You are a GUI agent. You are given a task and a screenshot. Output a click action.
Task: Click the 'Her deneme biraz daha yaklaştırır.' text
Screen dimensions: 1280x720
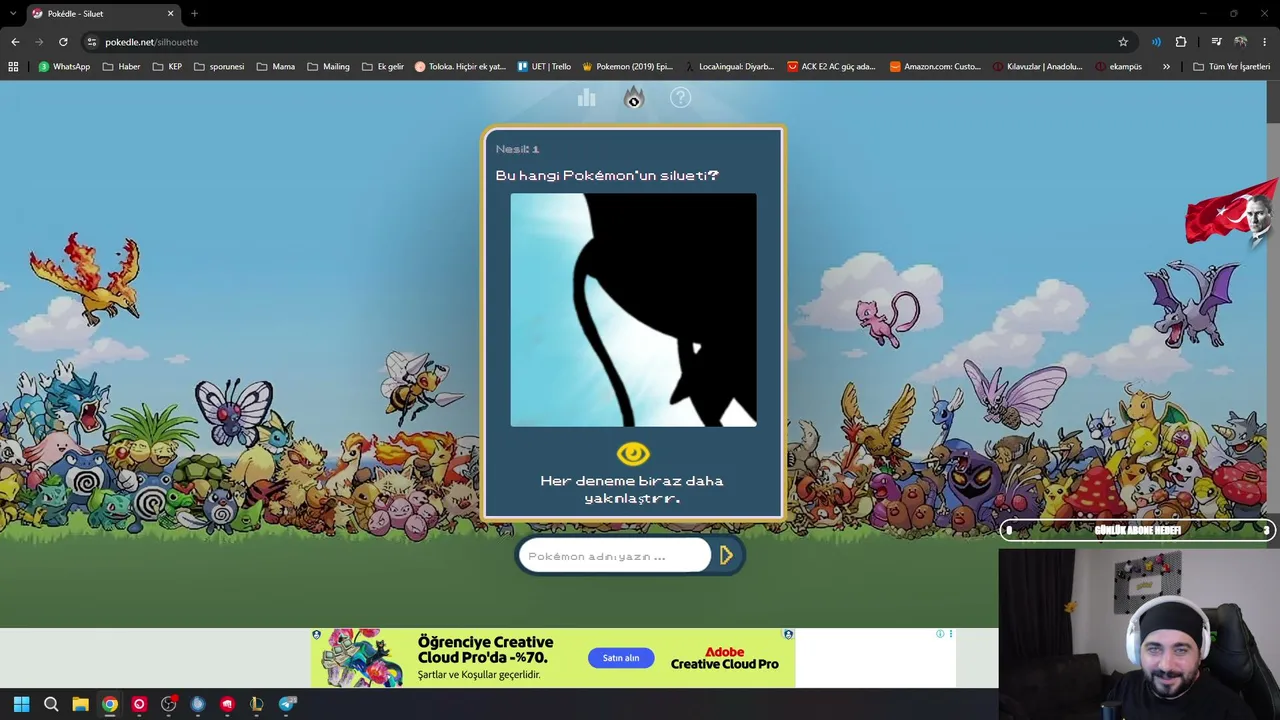[x=632, y=489]
